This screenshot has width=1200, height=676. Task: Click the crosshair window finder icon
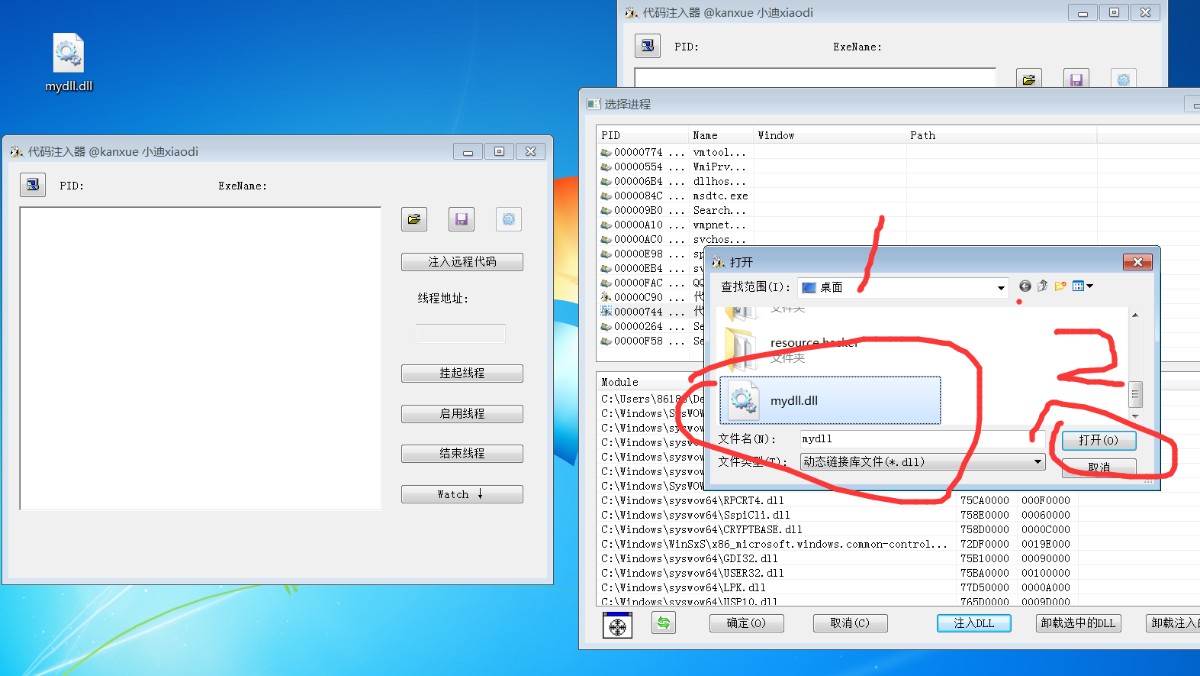618,625
